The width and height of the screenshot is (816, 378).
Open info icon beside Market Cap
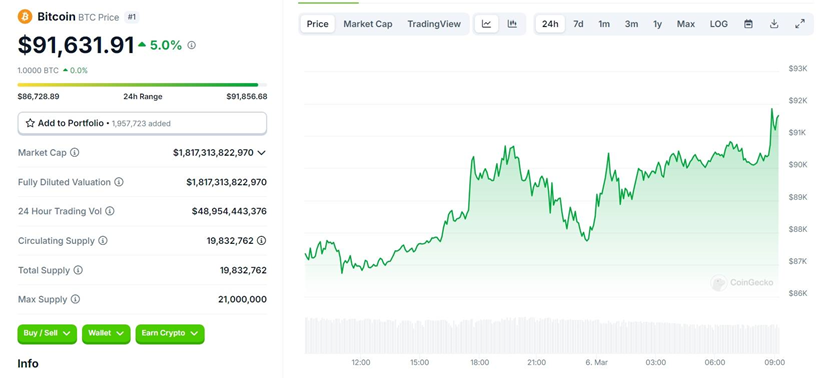pyautogui.click(x=75, y=153)
